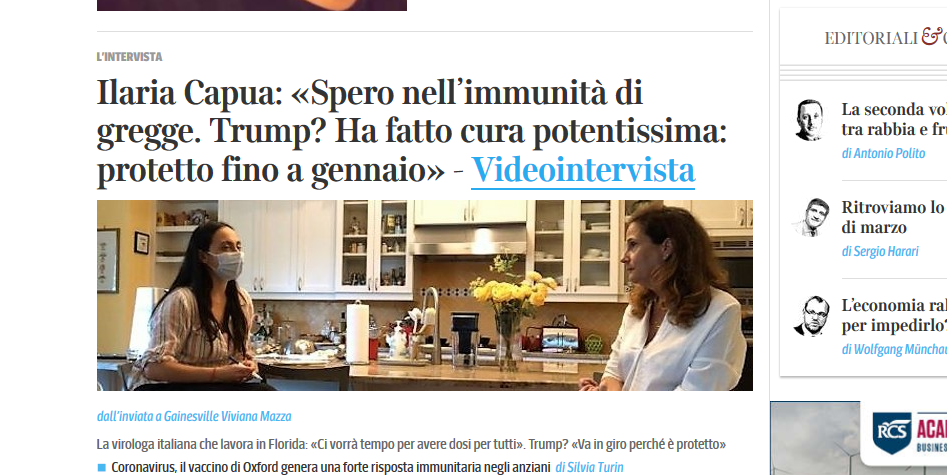The height and width of the screenshot is (475, 947).
Task: Click byline 'di Antonio Polito'
Action: coord(883,153)
